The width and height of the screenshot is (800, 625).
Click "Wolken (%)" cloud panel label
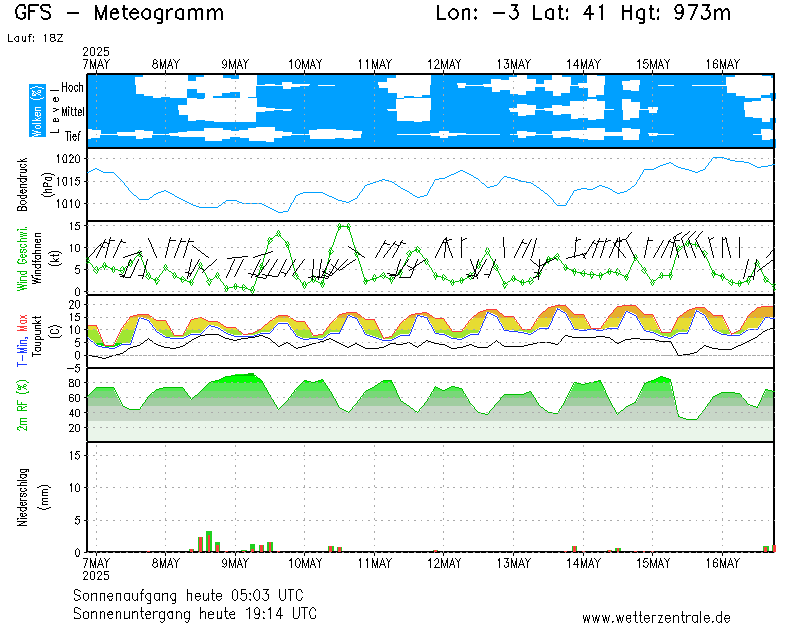(x=37, y=111)
